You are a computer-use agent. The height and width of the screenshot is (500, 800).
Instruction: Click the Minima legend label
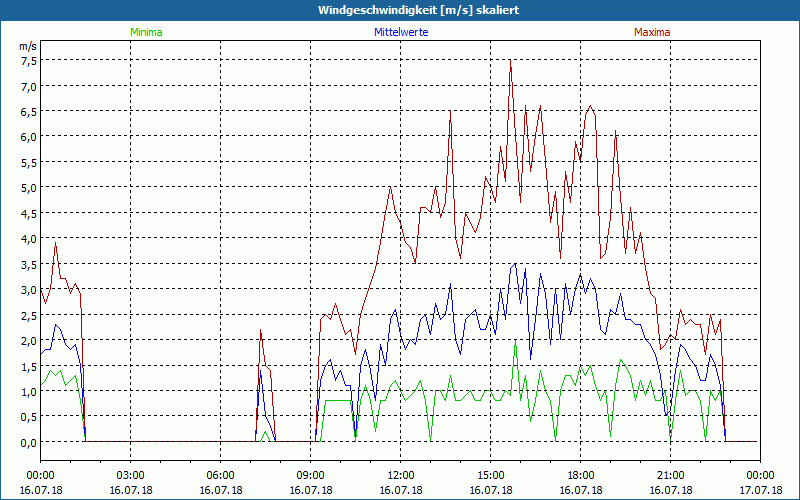(x=146, y=32)
